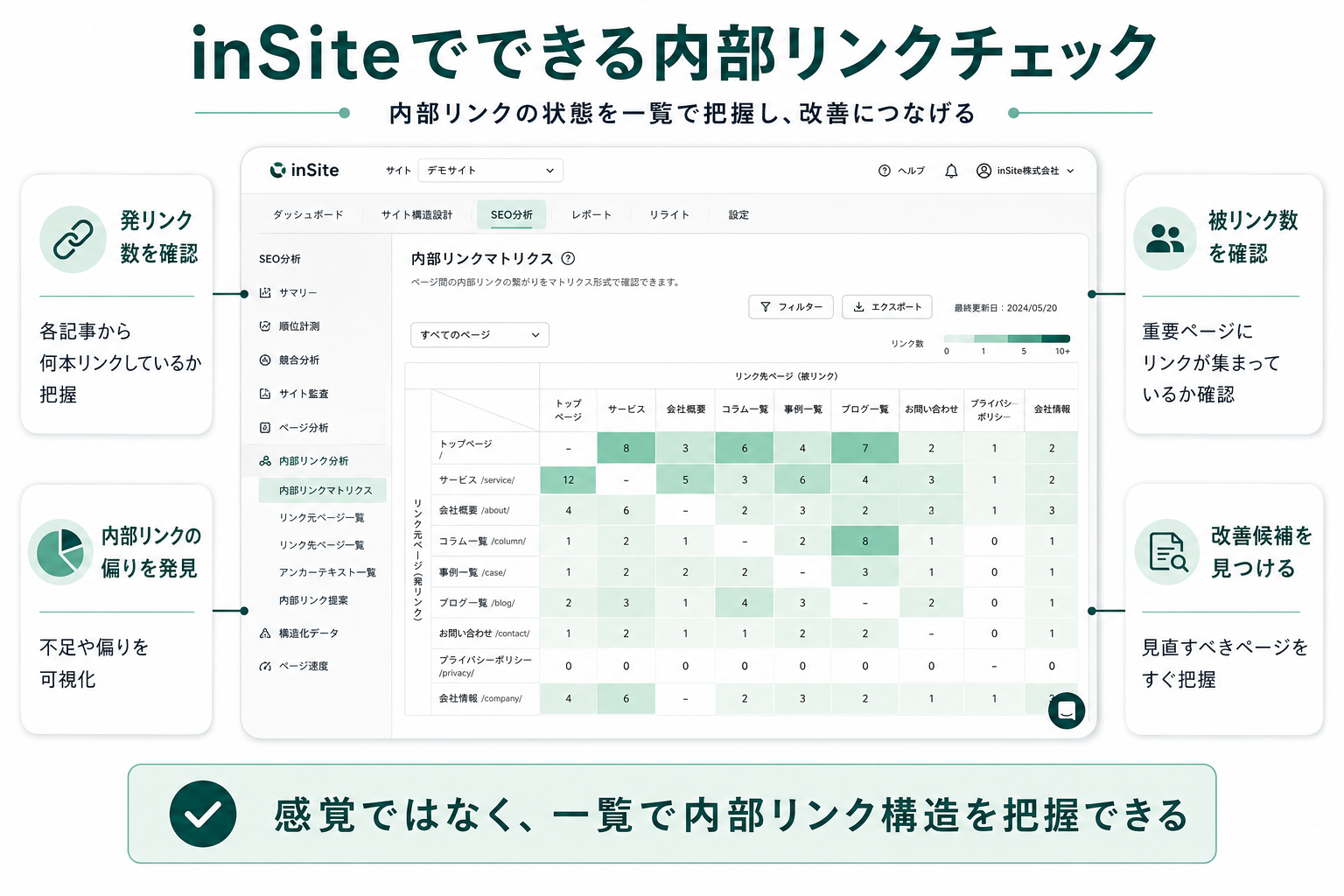Click the サービス column header
Image resolution: width=1344 pixels, height=896 pixels.
pyautogui.click(x=626, y=409)
